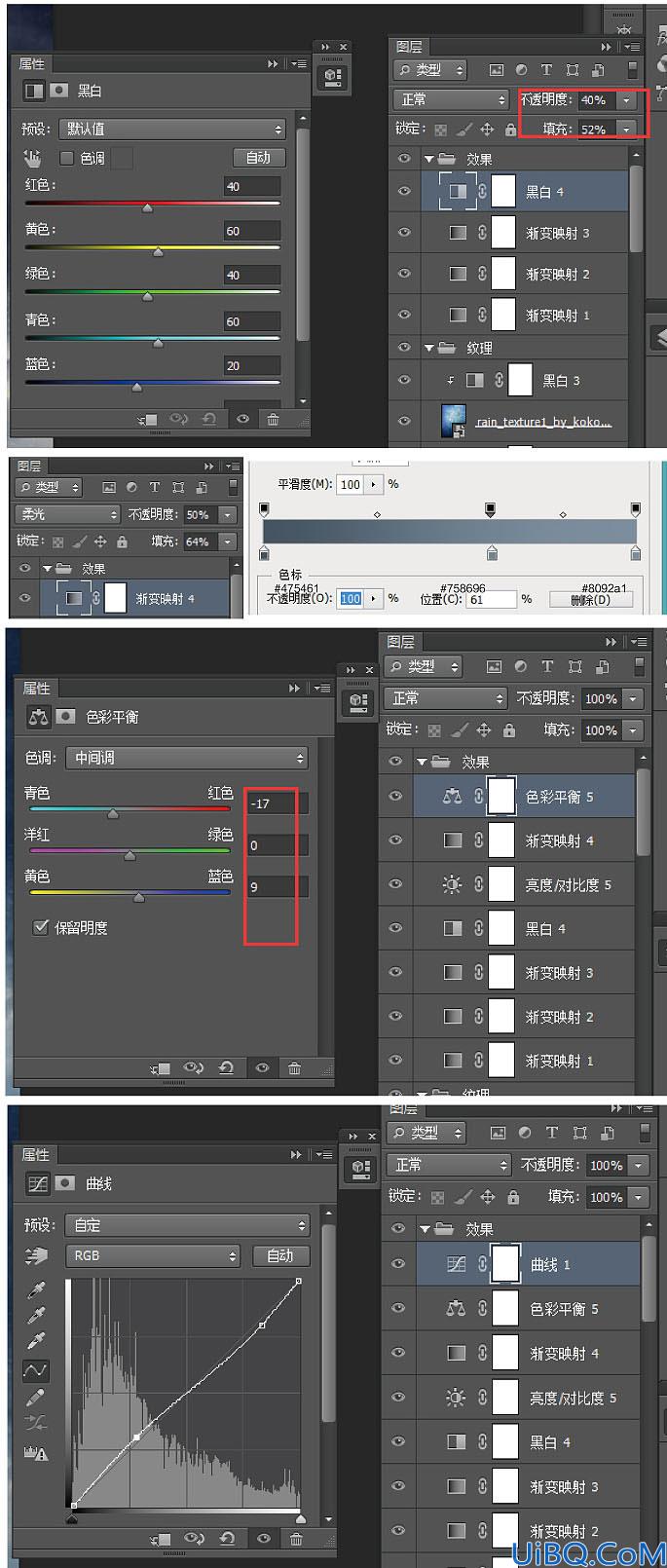Select black point eyedropper in Curves panel

(35, 1291)
